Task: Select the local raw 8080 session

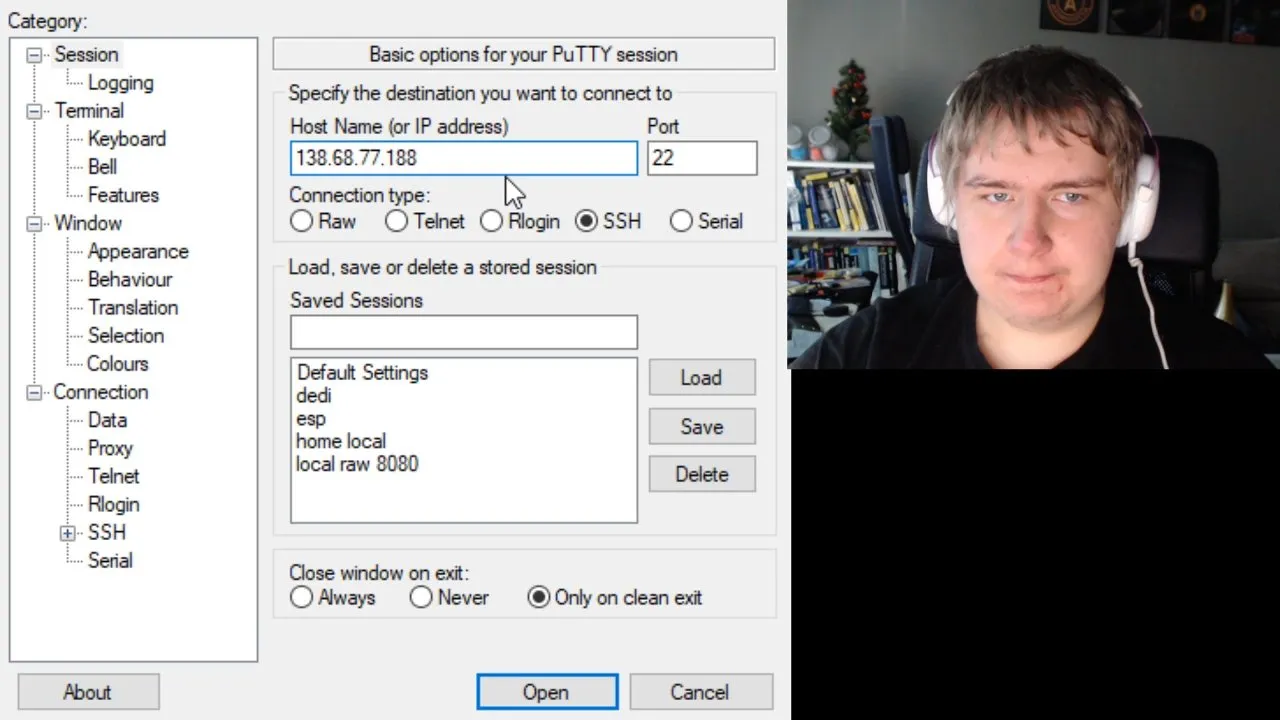Action: [357, 464]
